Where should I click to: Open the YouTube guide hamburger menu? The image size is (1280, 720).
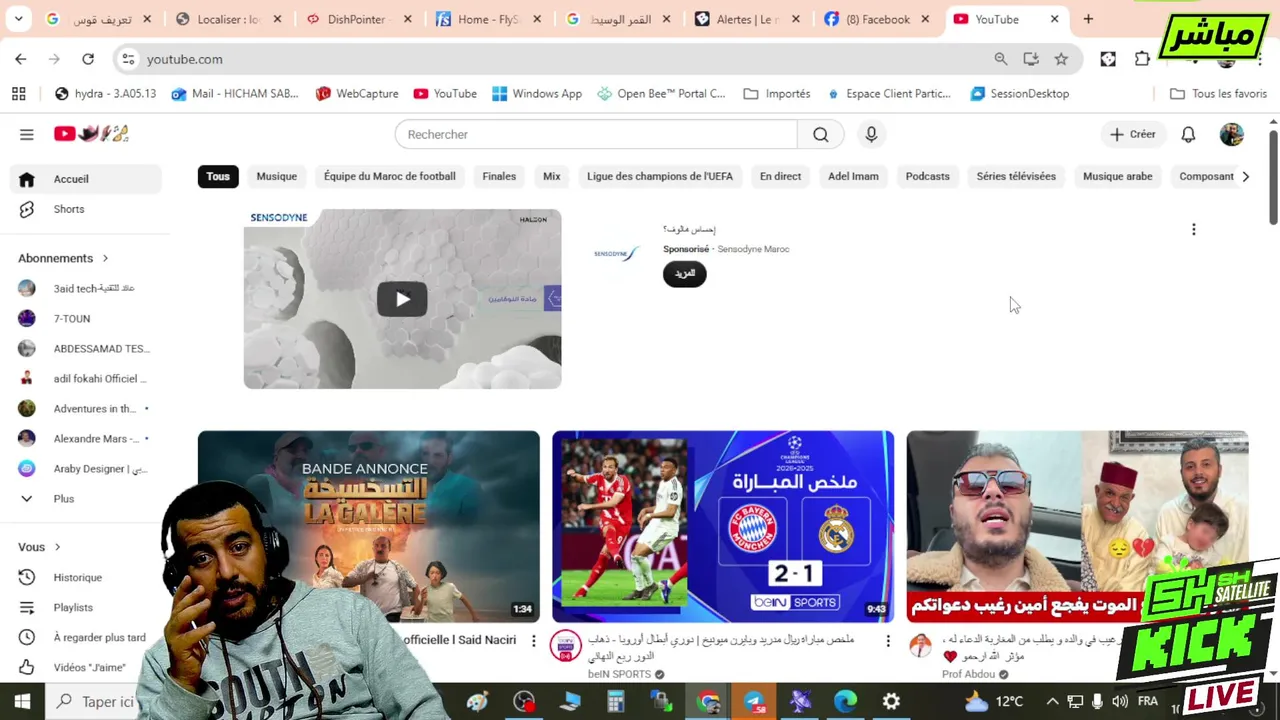(x=27, y=134)
